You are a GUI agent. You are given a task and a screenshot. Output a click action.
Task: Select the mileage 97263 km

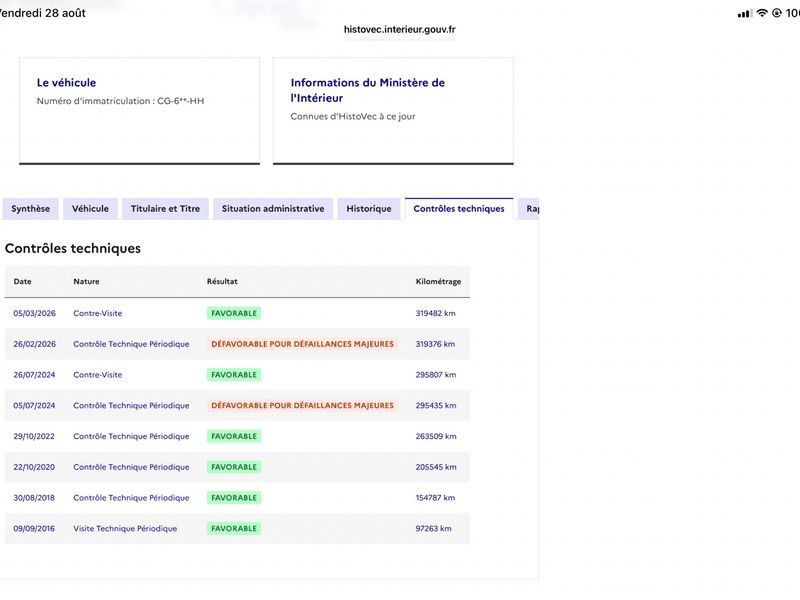coord(433,529)
